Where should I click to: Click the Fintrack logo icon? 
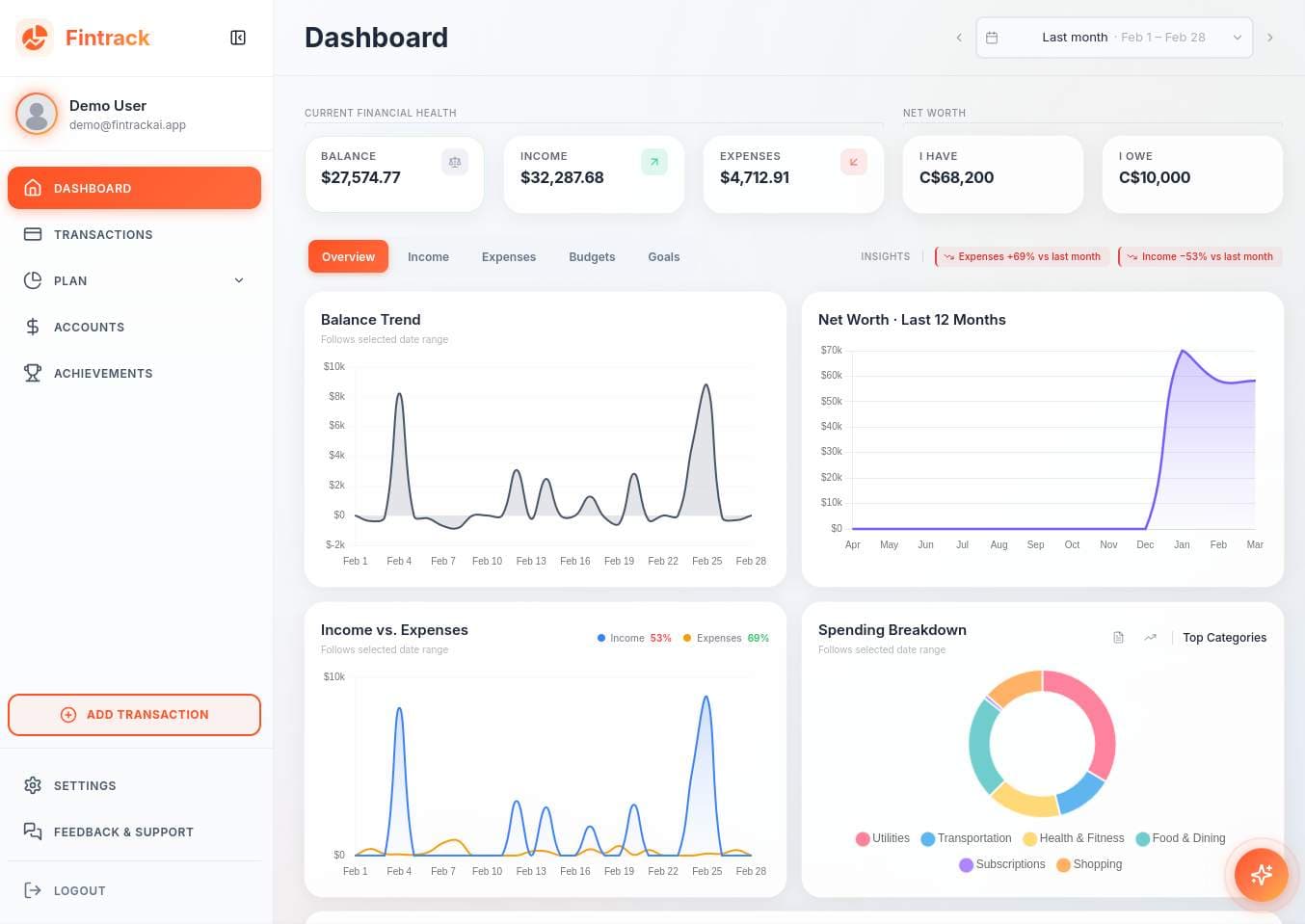pyautogui.click(x=34, y=38)
